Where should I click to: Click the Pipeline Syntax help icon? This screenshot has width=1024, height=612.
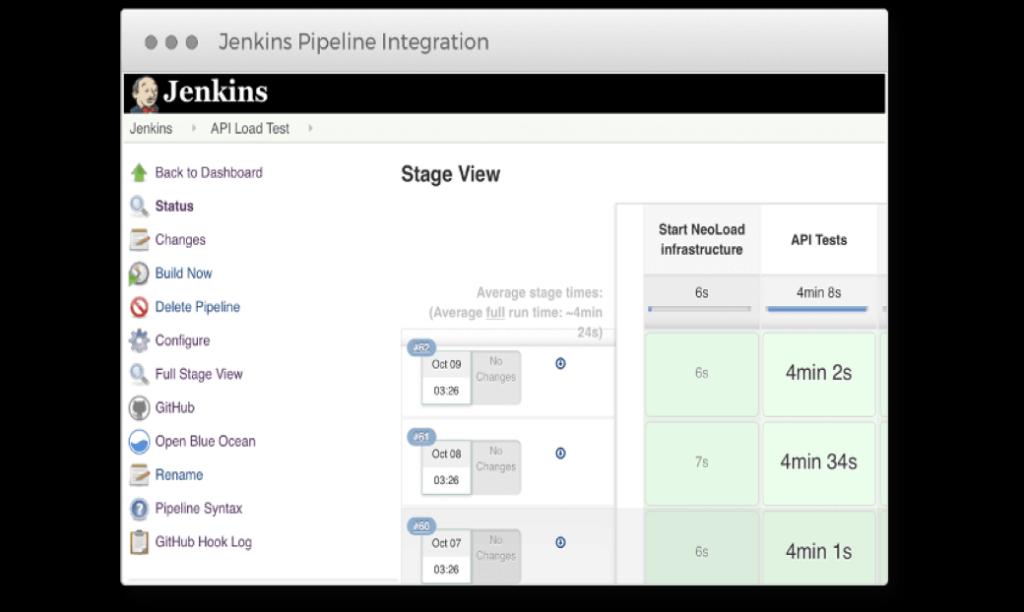(139, 509)
